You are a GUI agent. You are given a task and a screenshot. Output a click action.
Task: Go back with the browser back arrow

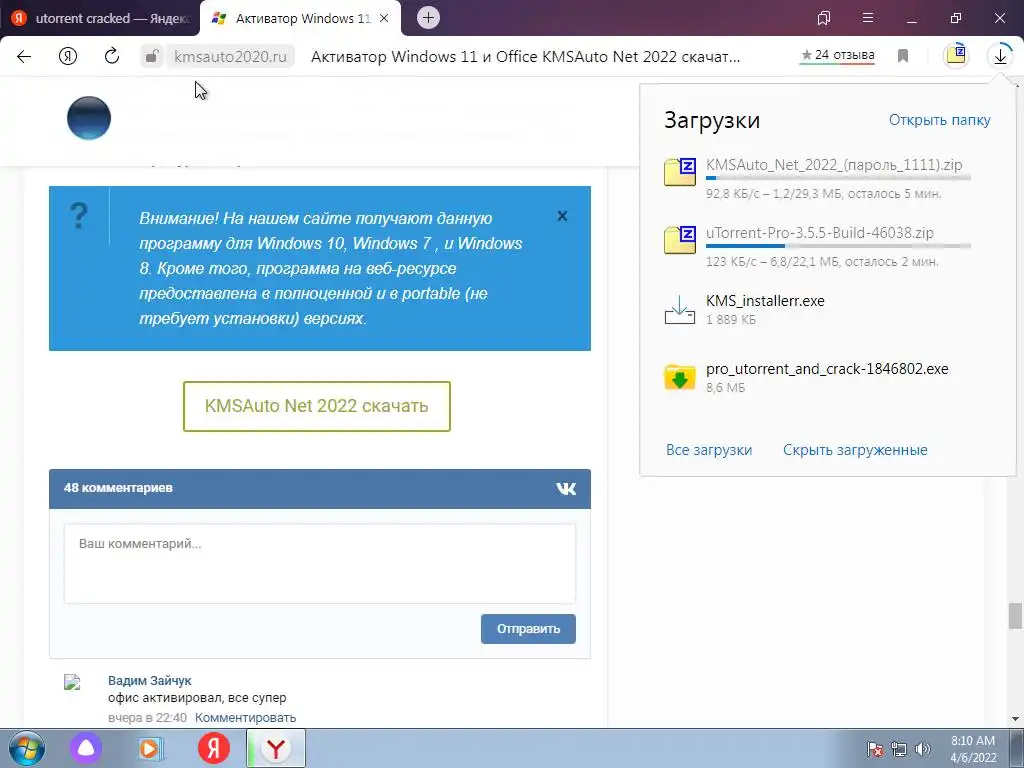click(x=24, y=57)
